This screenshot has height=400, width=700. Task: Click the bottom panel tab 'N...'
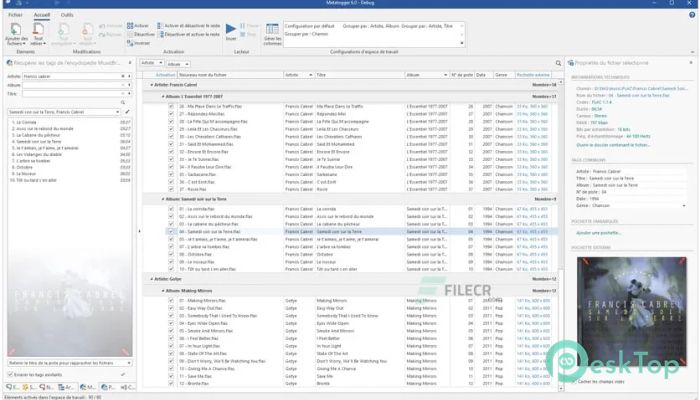46,387
